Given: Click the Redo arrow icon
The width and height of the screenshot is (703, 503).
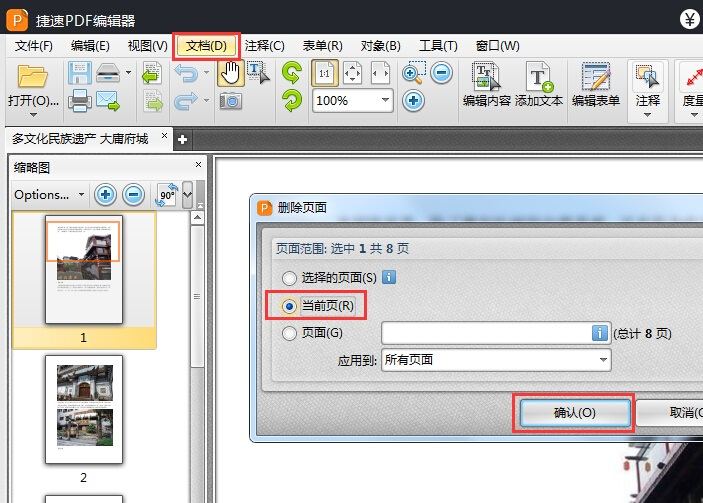Looking at the screenshot, I should pos(186,100).
